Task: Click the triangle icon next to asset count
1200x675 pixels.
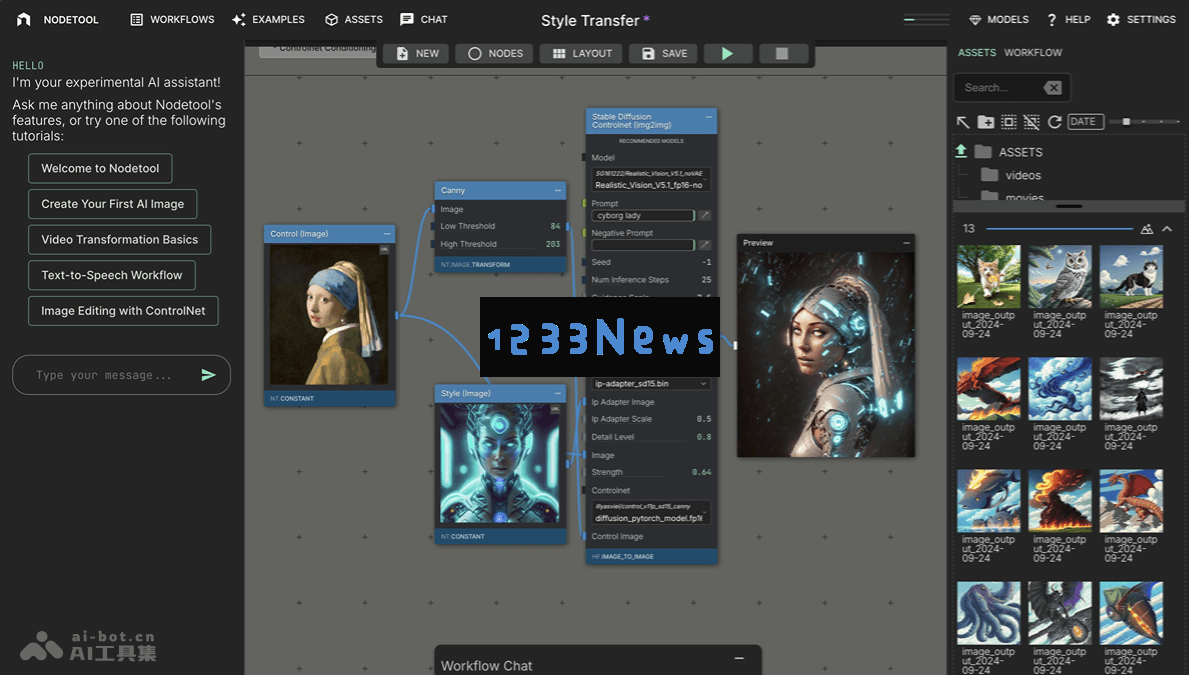Action: tap(1146, 229)
